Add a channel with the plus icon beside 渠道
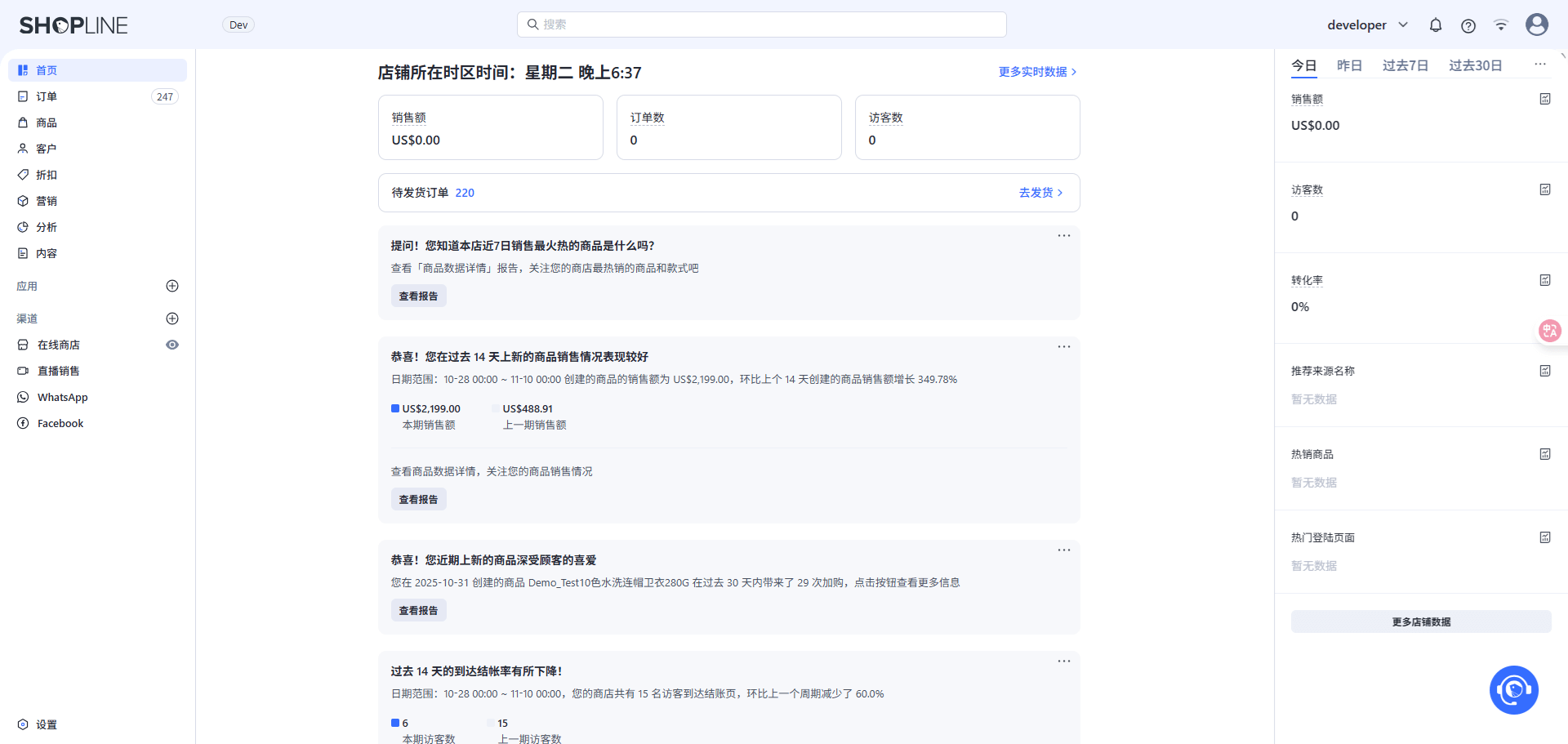This screenshot has width=1568, height=744. pyautogui.click(x=172, y=319)
